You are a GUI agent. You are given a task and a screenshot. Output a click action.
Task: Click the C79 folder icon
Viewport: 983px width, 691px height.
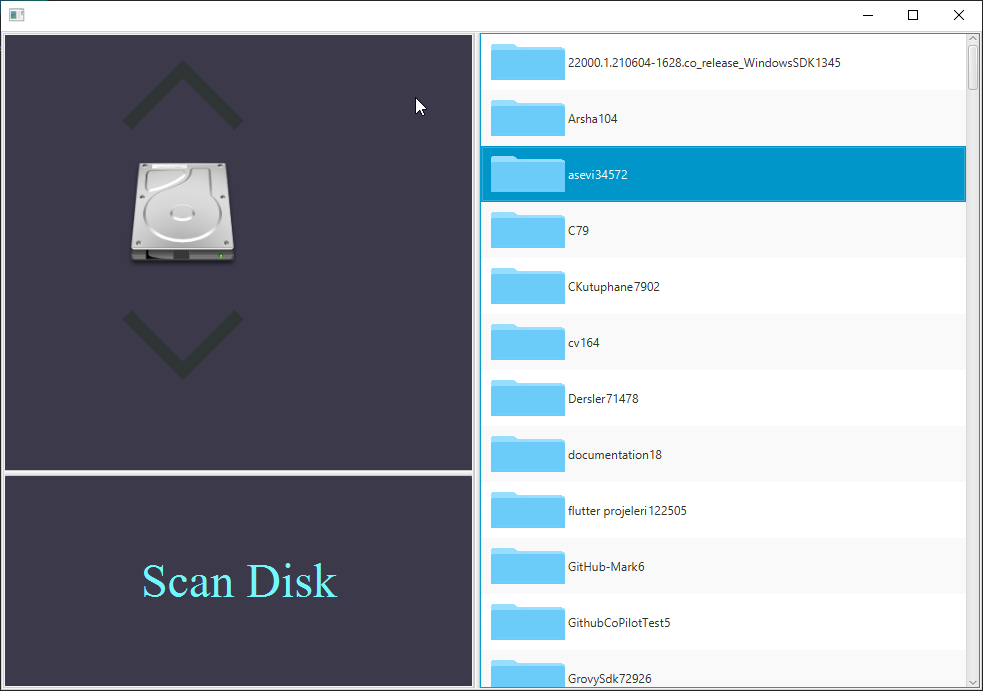coord(527,230)
